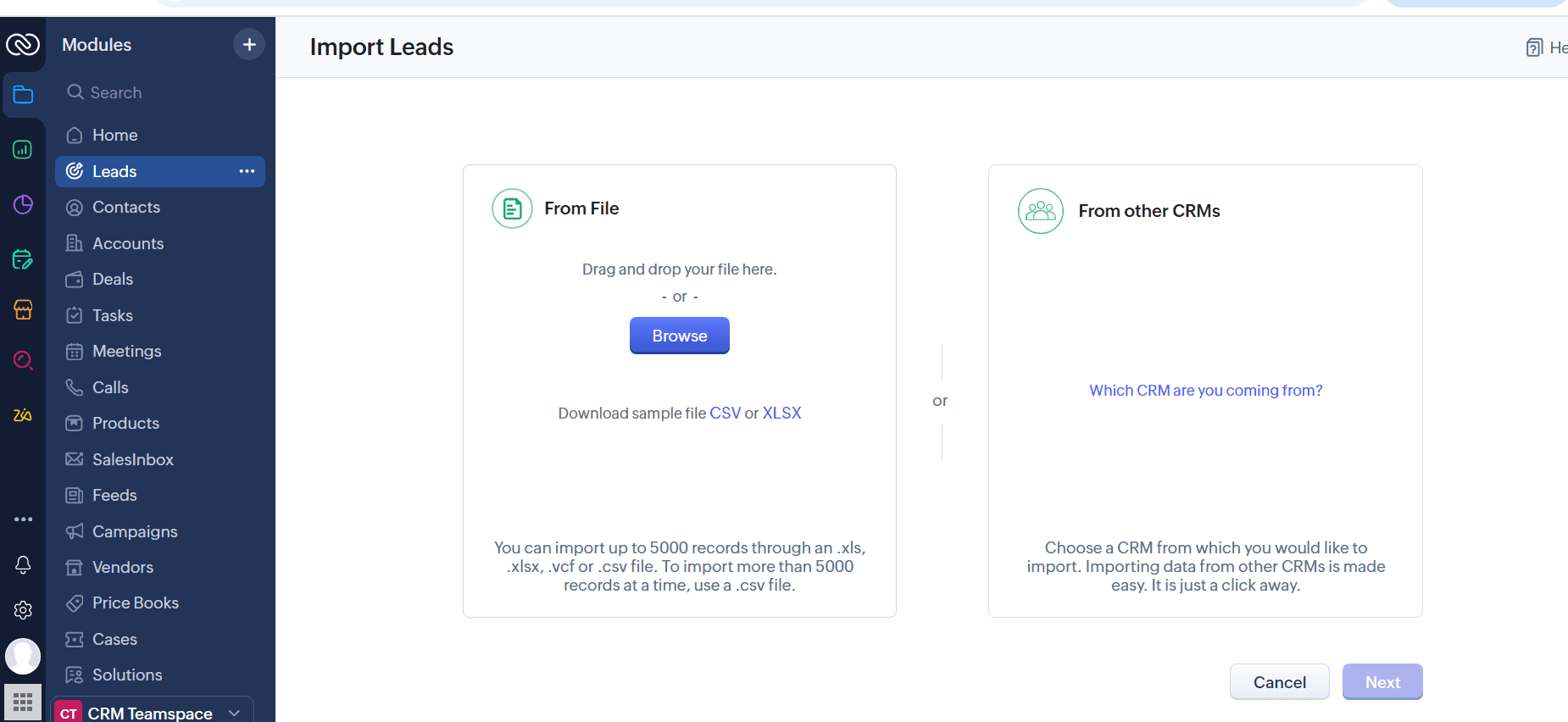Switch to the Contacts module

(x=125, y=207)
